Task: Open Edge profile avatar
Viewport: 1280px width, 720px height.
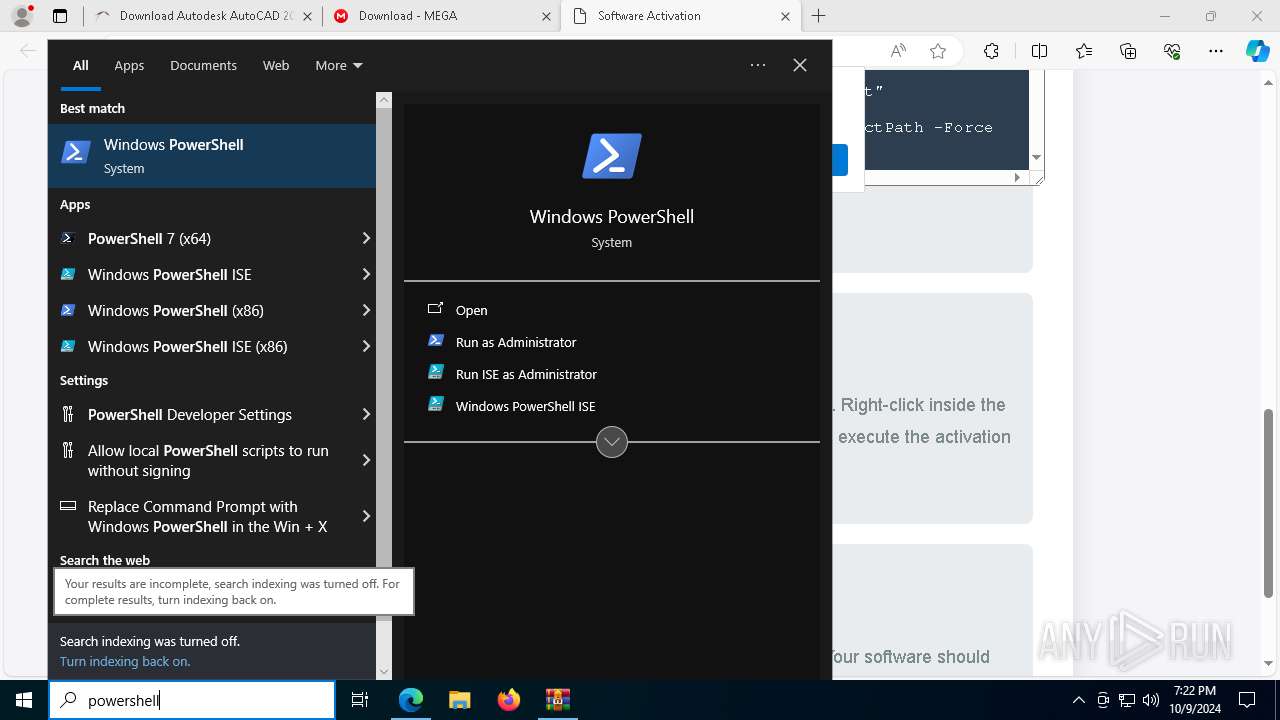Action: coord(22,16)
